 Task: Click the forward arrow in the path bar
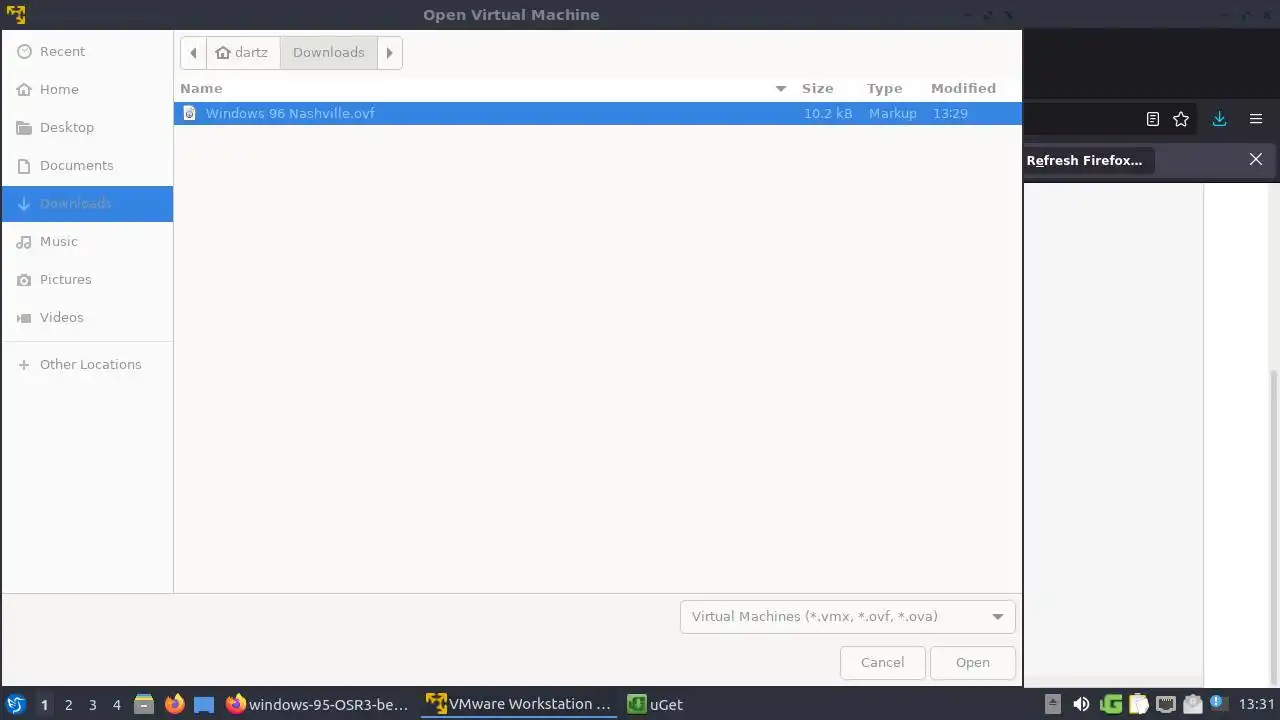tap(390, 52)
